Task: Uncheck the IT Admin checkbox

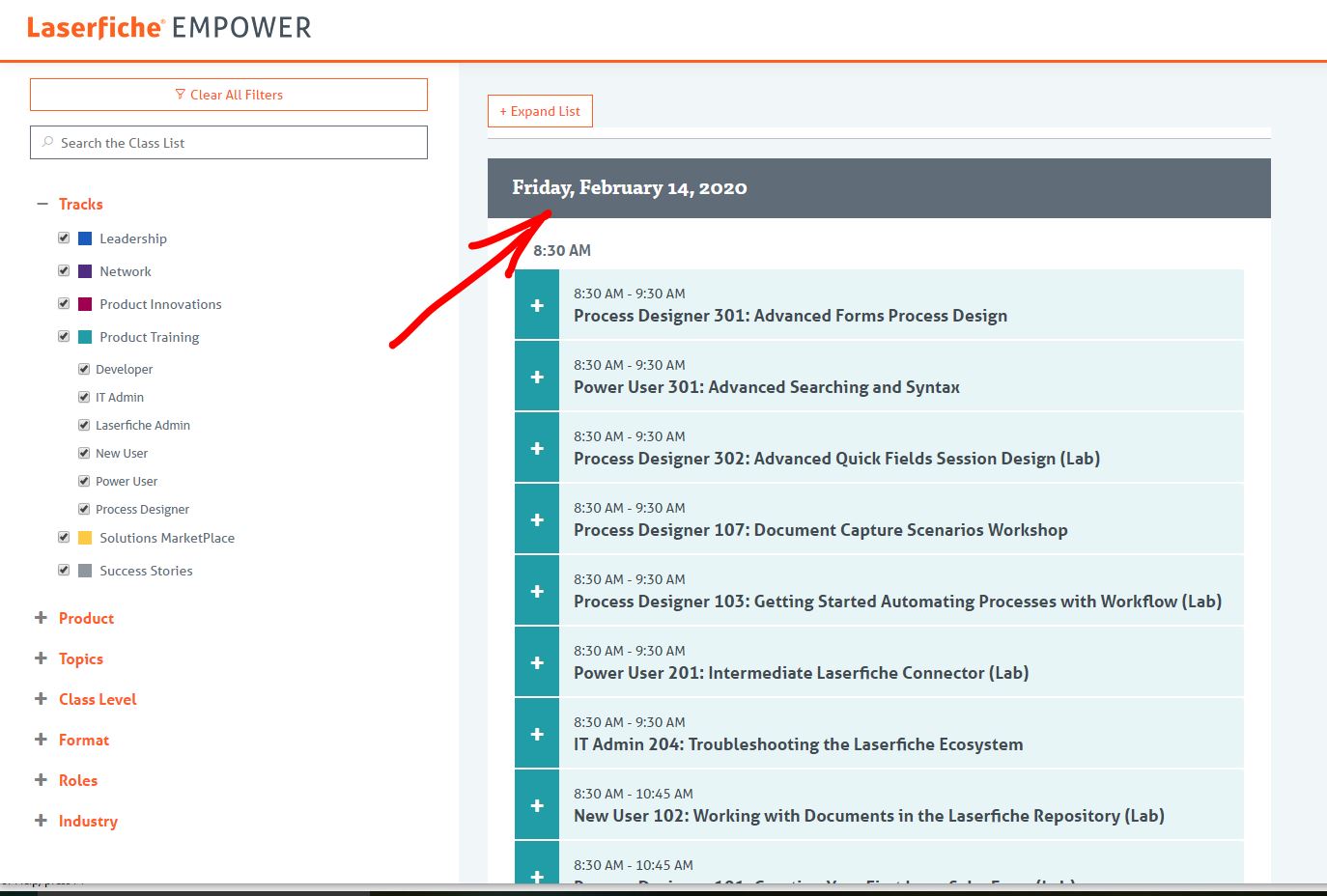Action: 84,397
